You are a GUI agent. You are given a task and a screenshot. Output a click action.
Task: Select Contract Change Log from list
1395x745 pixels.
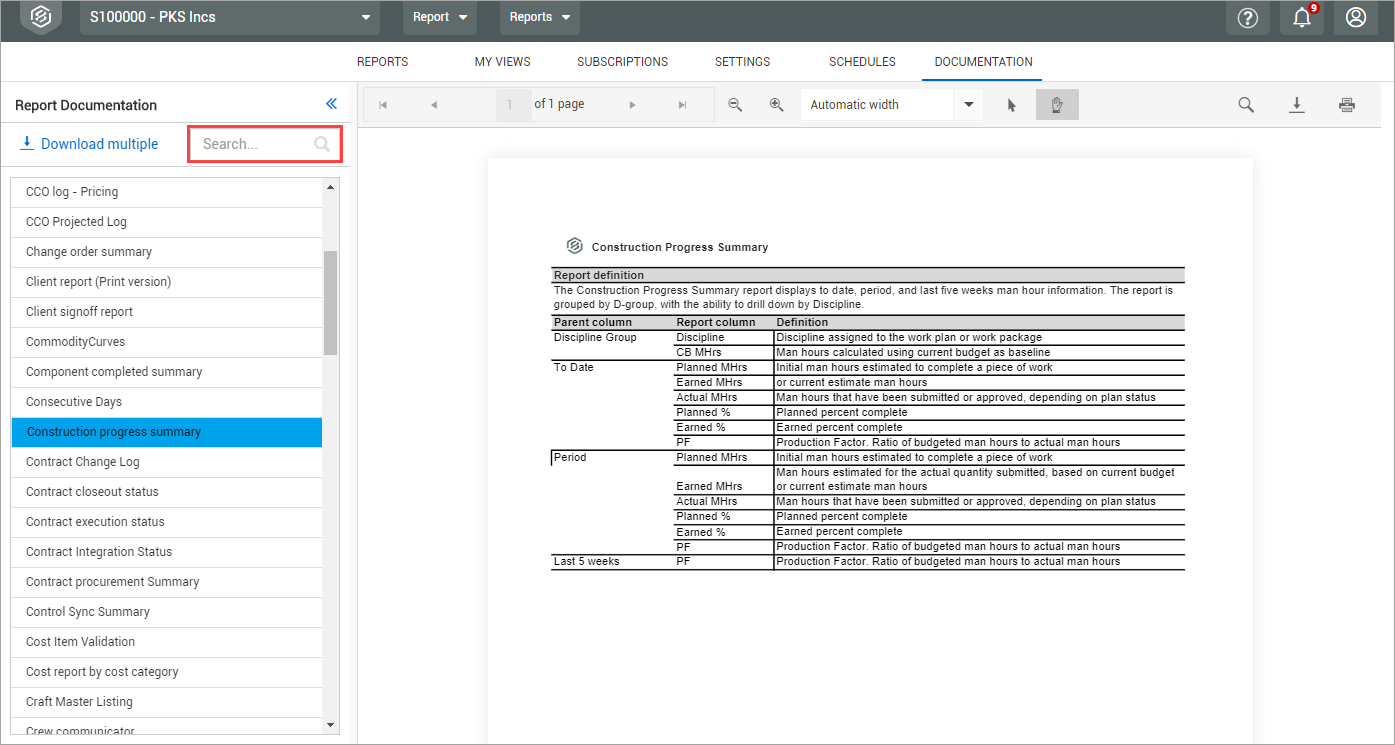click(x=83, y=462)
